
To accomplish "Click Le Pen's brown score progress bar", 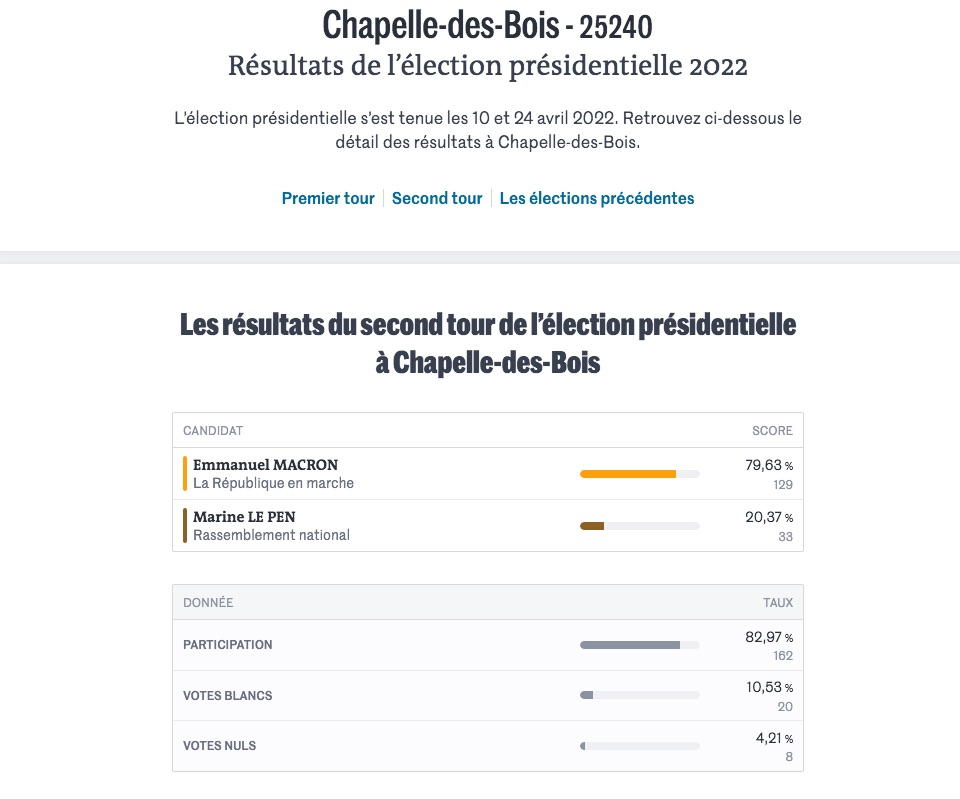I will [639, 526].
